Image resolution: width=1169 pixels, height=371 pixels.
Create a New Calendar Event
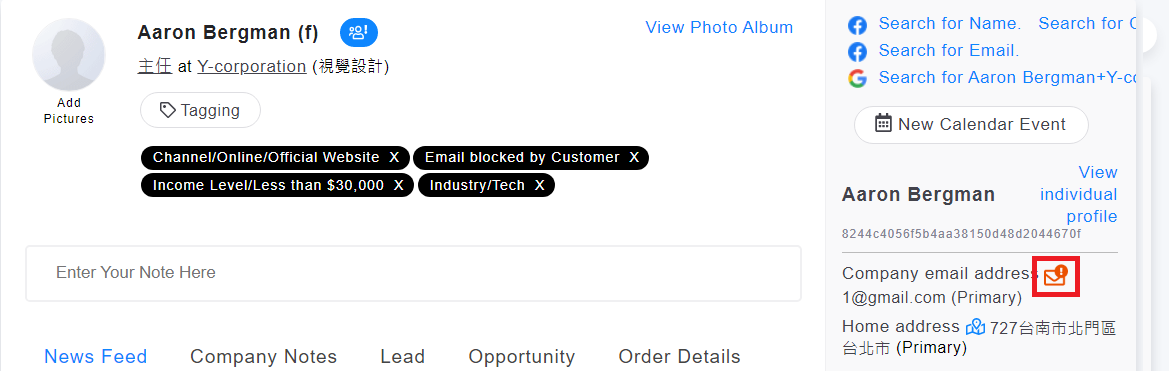click(971, 124)
